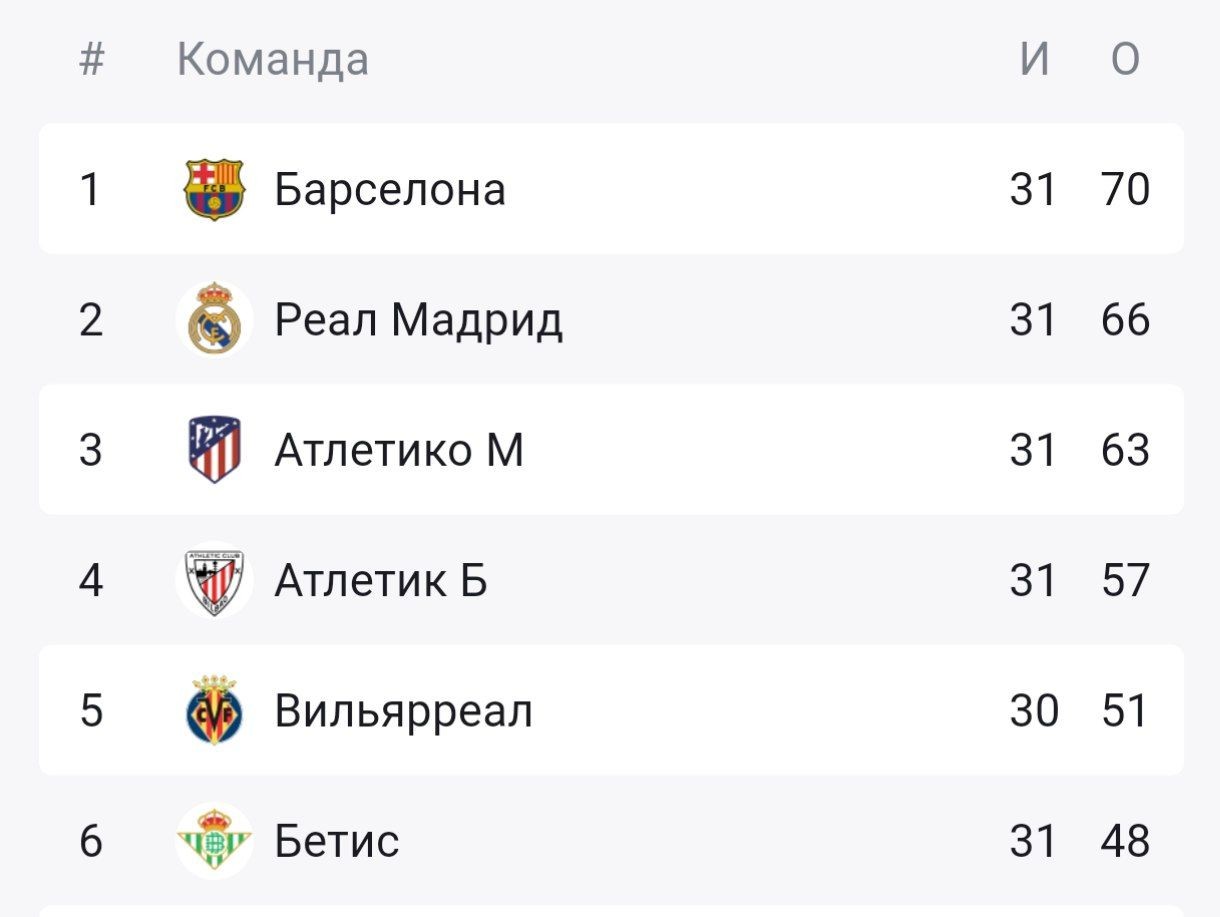The width and height of the screenshot is (1220, 917).
Task: Click the Real Madrid club crest
Action: (214, 320)
